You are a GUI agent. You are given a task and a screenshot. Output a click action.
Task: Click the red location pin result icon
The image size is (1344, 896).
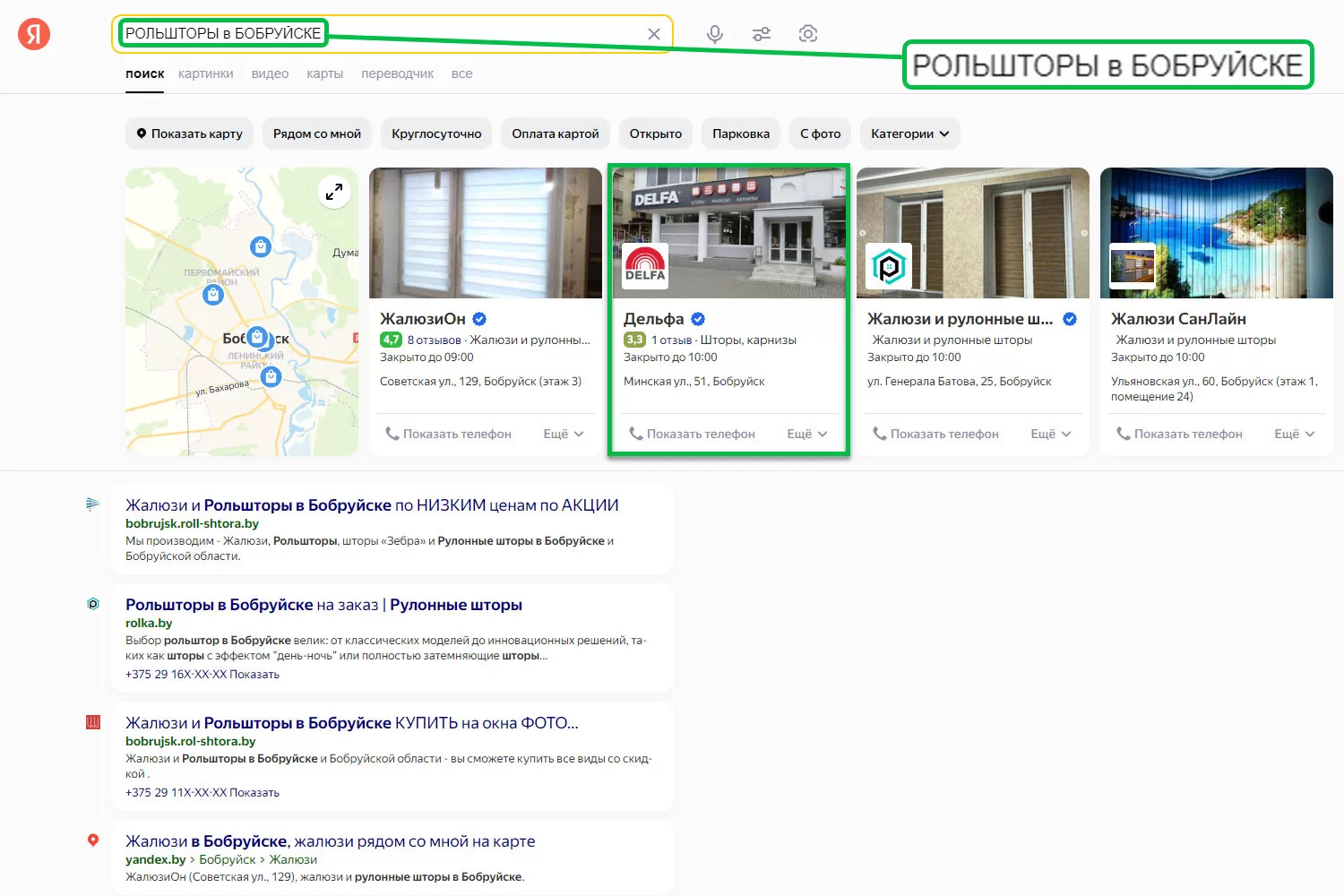point(93,840)
